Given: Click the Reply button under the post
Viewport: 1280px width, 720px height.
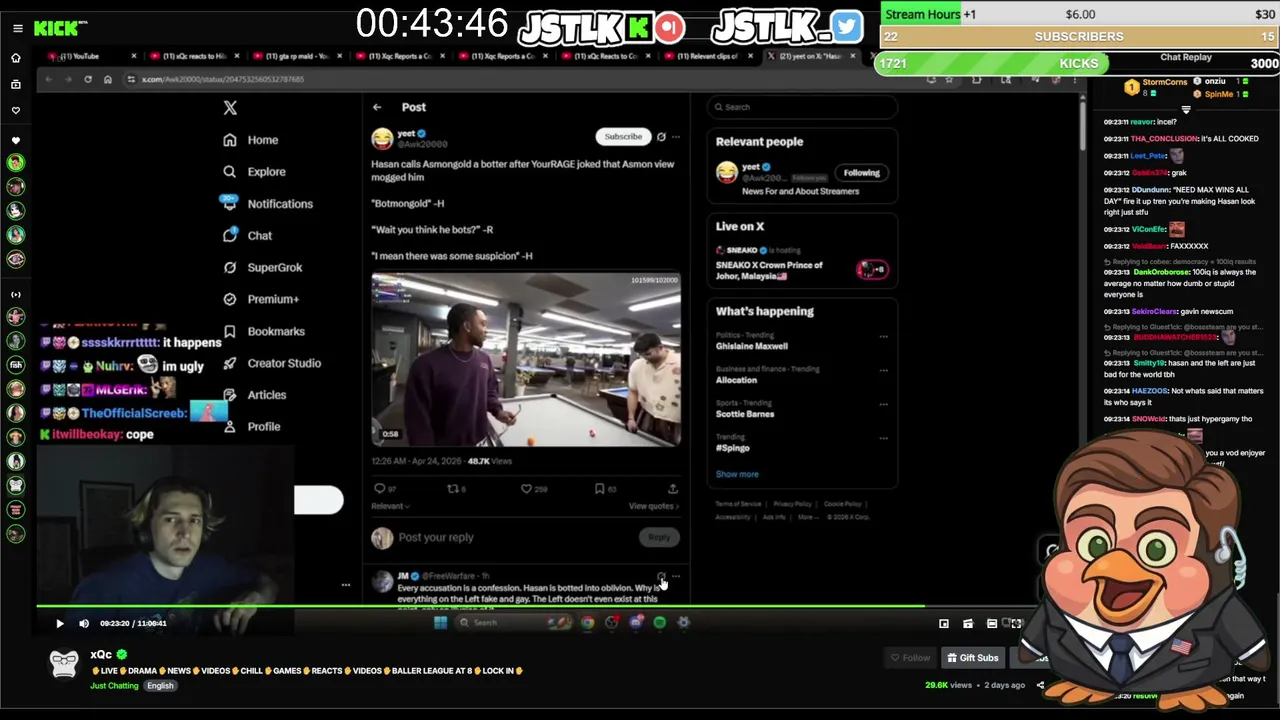Looking at the screenshot, I should coord(659,538).
